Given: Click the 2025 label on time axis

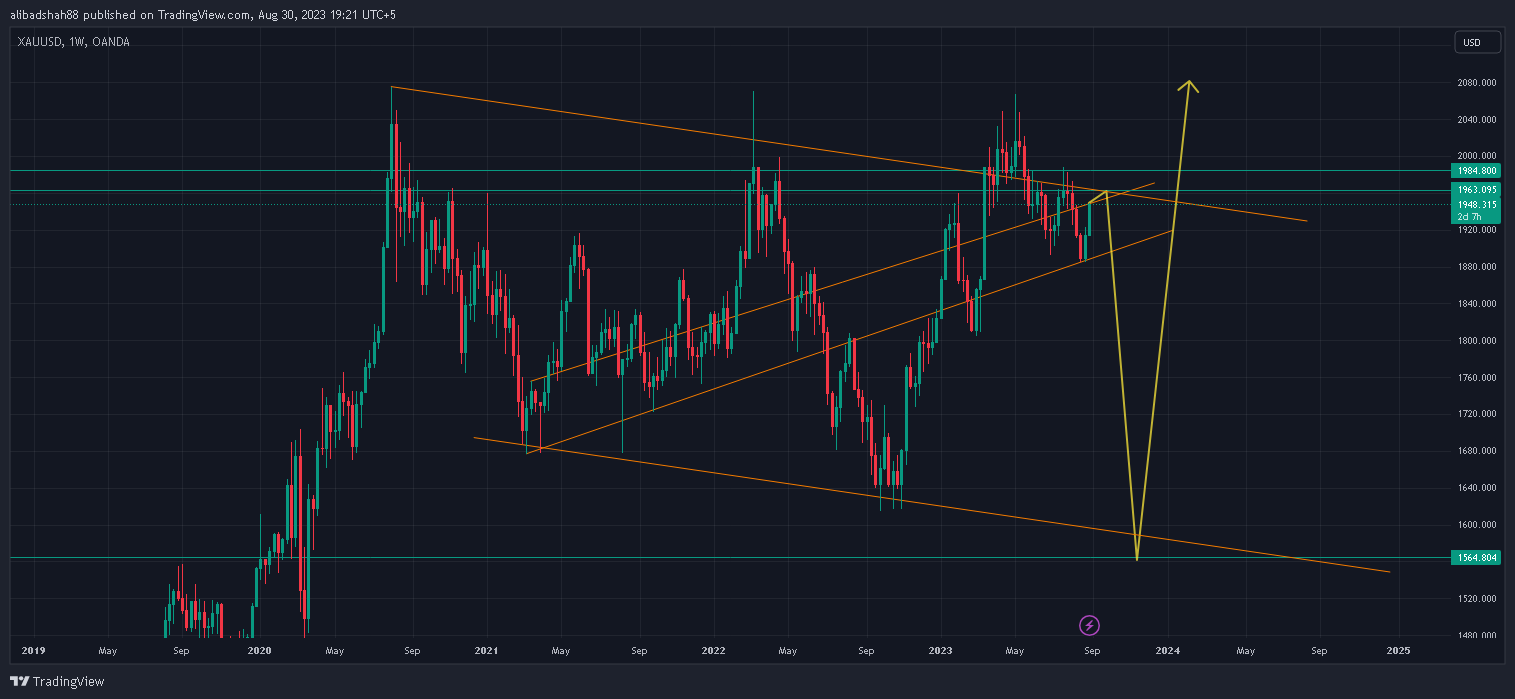Looking at the screenshot, I should point(1398,651).
